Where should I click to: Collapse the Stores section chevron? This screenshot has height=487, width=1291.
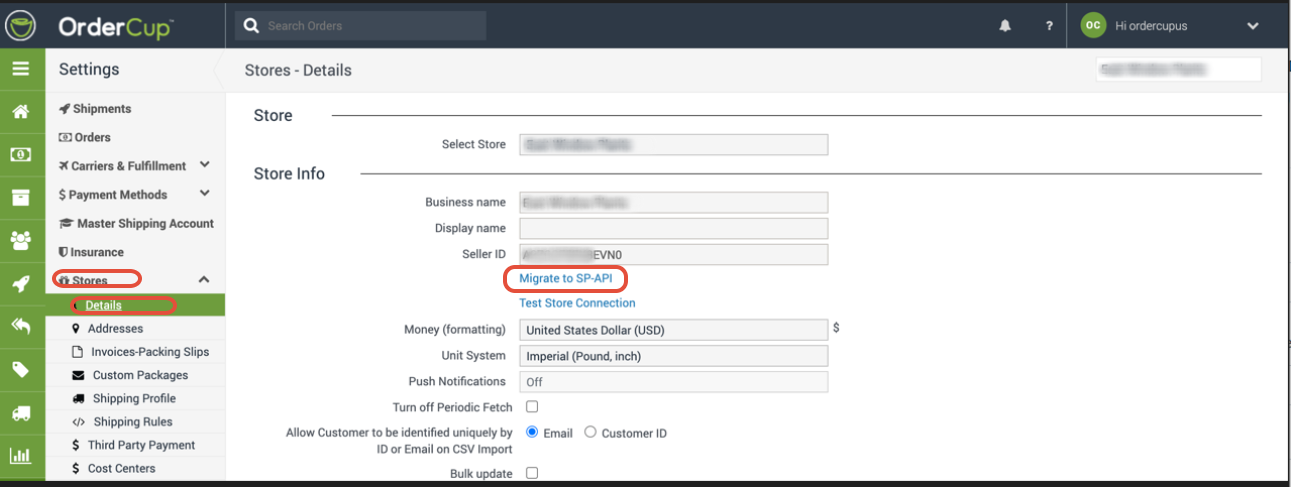205,280
